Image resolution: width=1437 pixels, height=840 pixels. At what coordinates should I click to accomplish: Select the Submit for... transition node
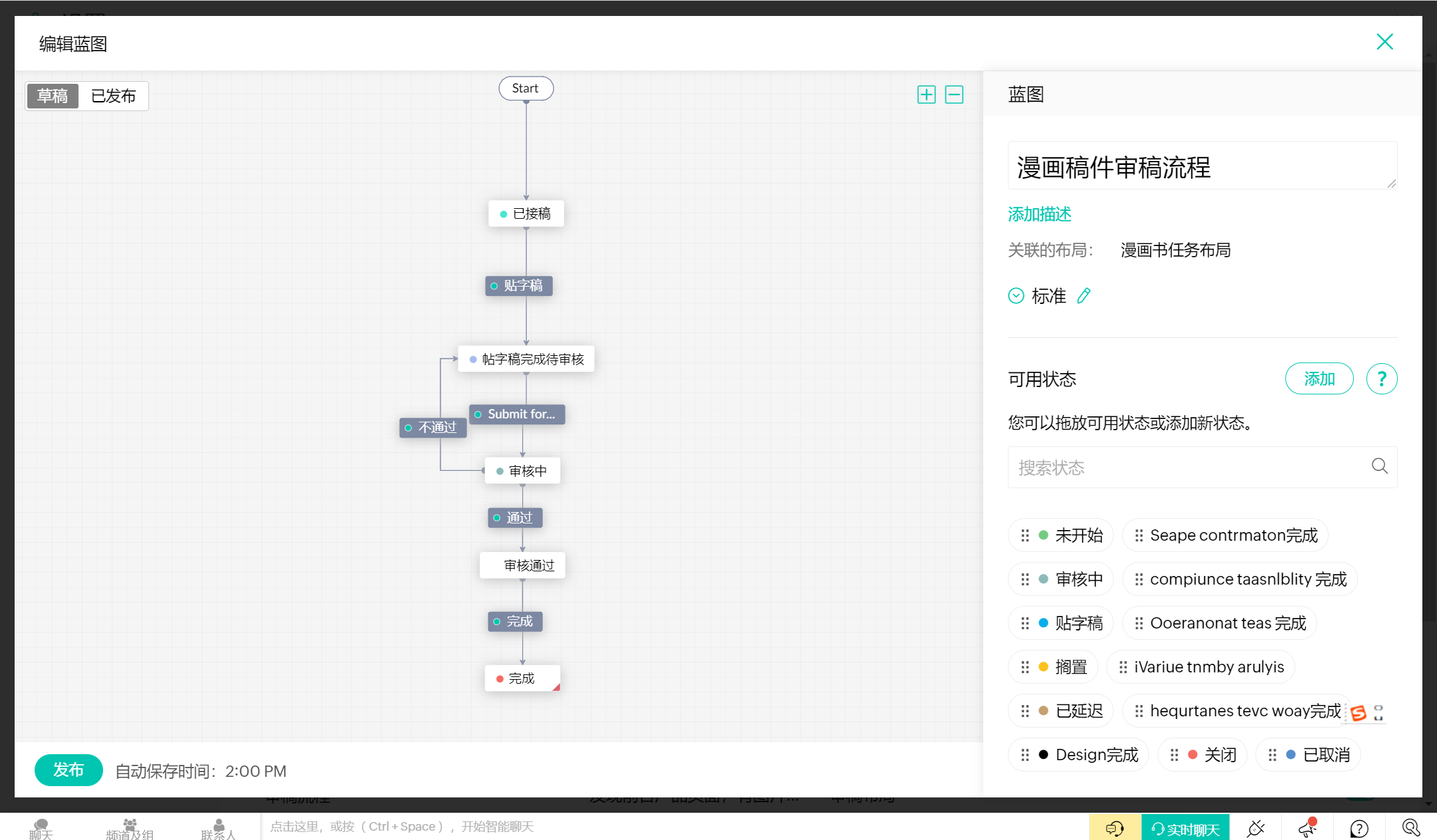point(517,414)
